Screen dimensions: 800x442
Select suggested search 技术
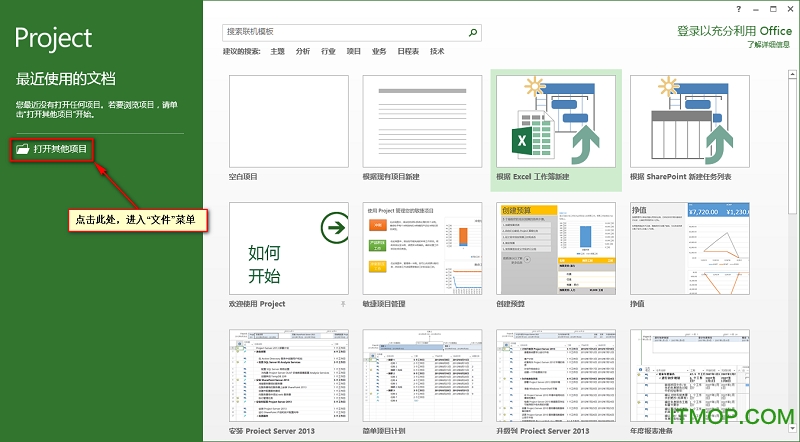coord(437,51)
